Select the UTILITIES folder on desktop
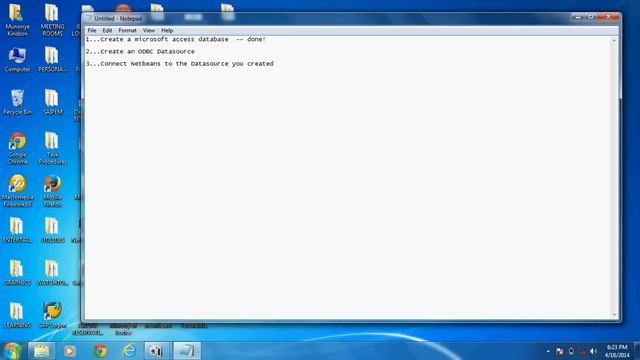 point(52,231)
